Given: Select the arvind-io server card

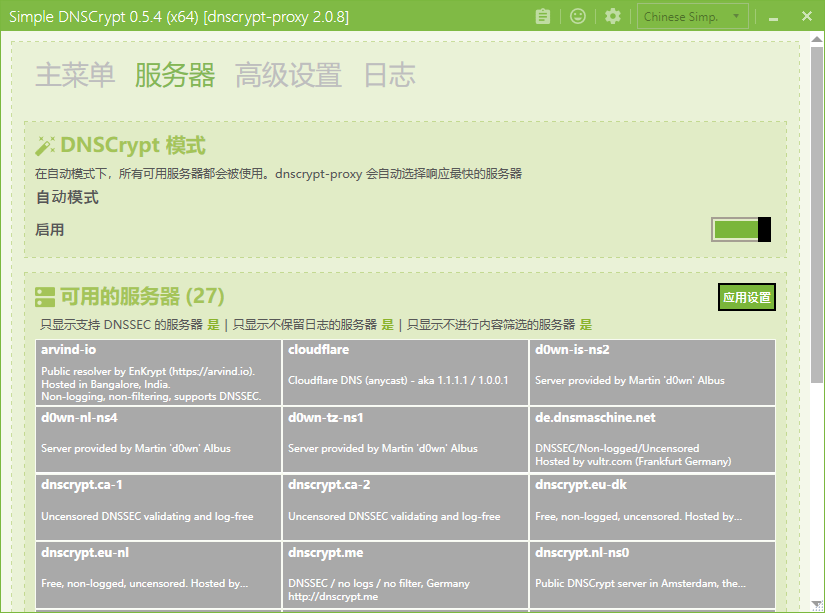Looking at the screenshot, I should (x=158, y=373).
